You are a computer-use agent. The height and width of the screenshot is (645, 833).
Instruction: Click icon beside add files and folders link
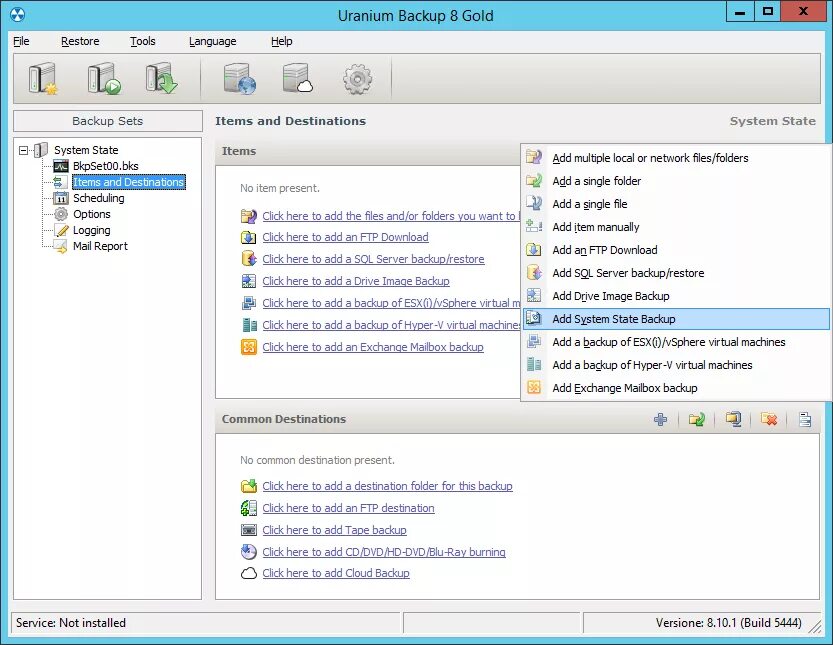[x=249, y=216]
